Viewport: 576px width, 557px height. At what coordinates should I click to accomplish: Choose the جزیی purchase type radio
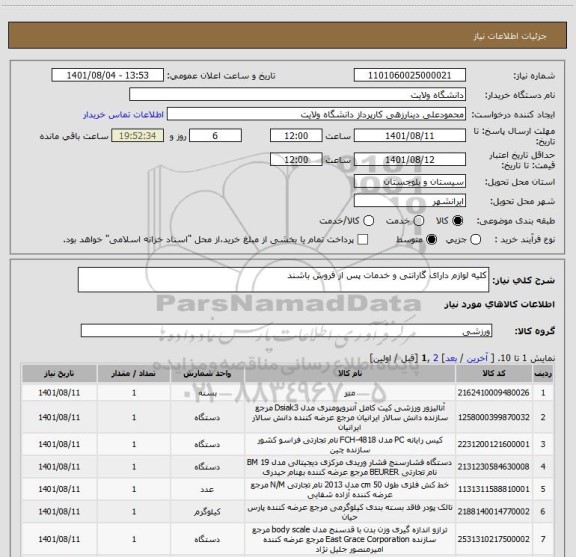point(475,240)
